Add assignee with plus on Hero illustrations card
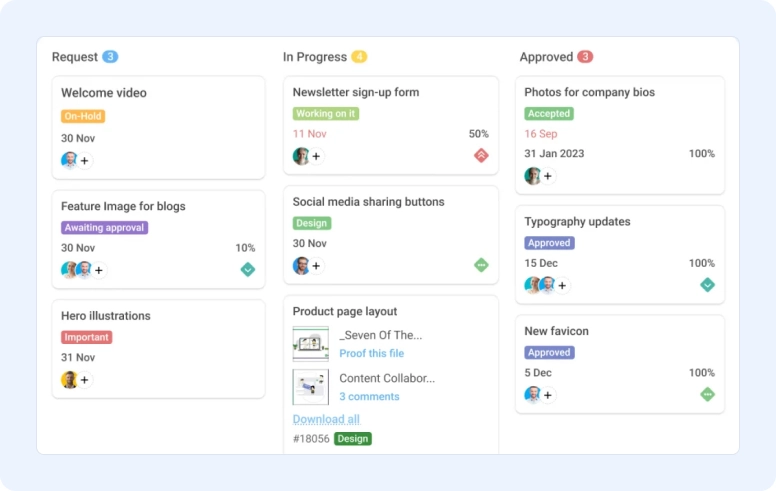 tap(85, 380)
